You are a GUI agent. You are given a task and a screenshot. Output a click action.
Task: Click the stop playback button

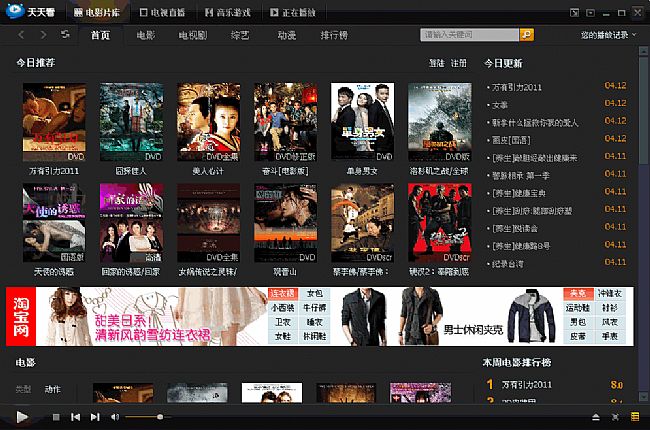[x=56, y=417]
